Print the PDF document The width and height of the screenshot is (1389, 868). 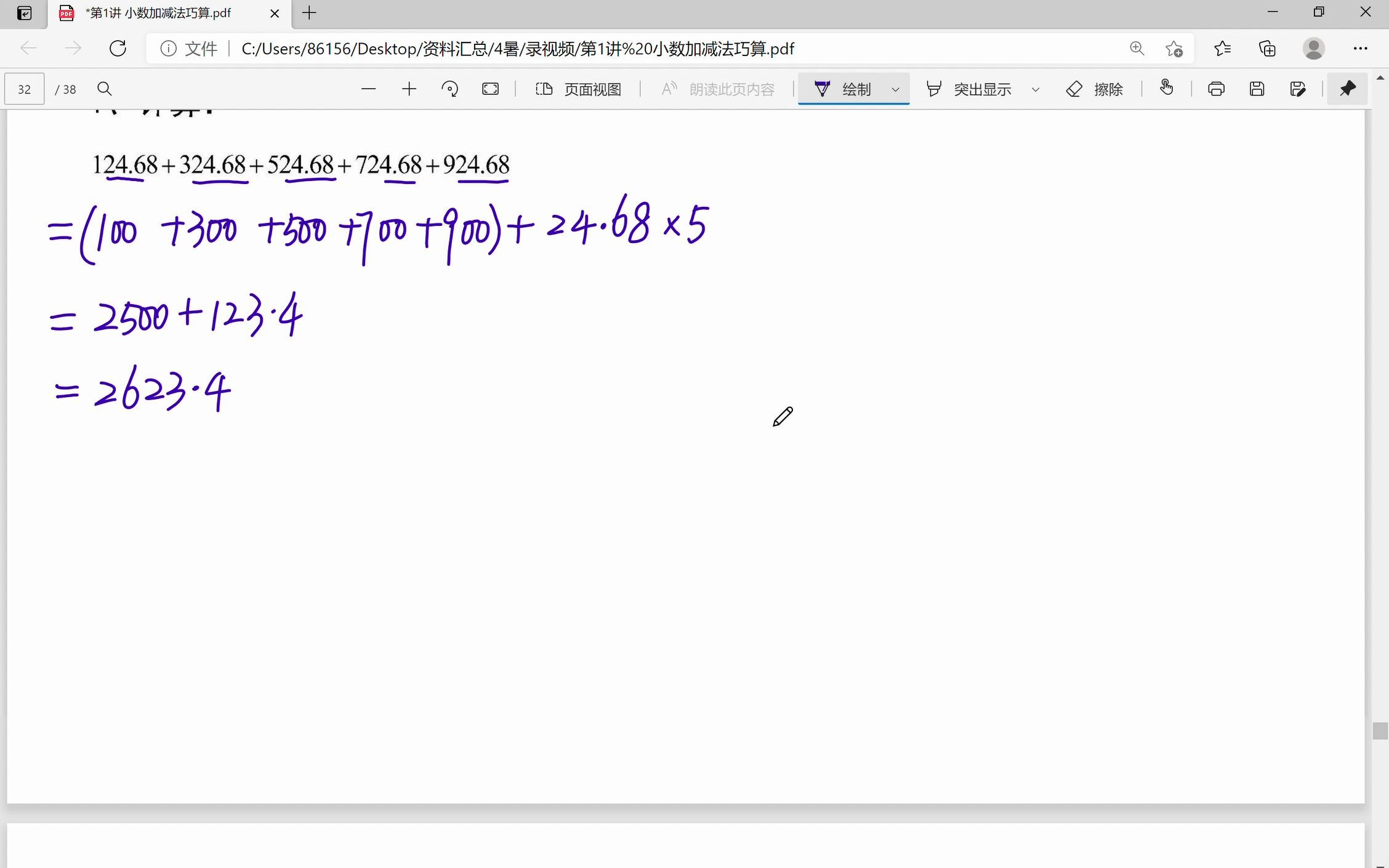tap(1216, 89)
